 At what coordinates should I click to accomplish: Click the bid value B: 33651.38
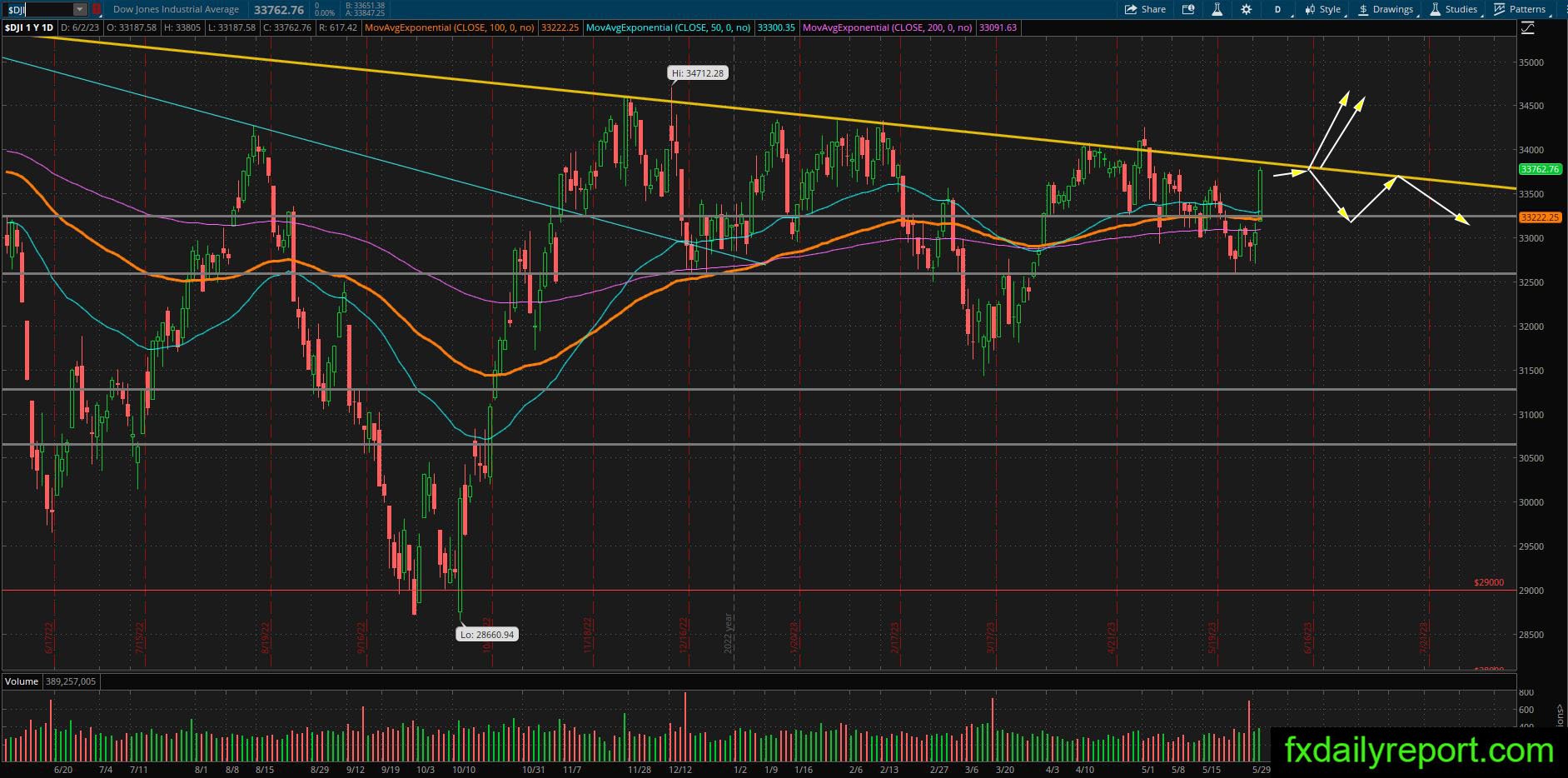pos(364,5)
